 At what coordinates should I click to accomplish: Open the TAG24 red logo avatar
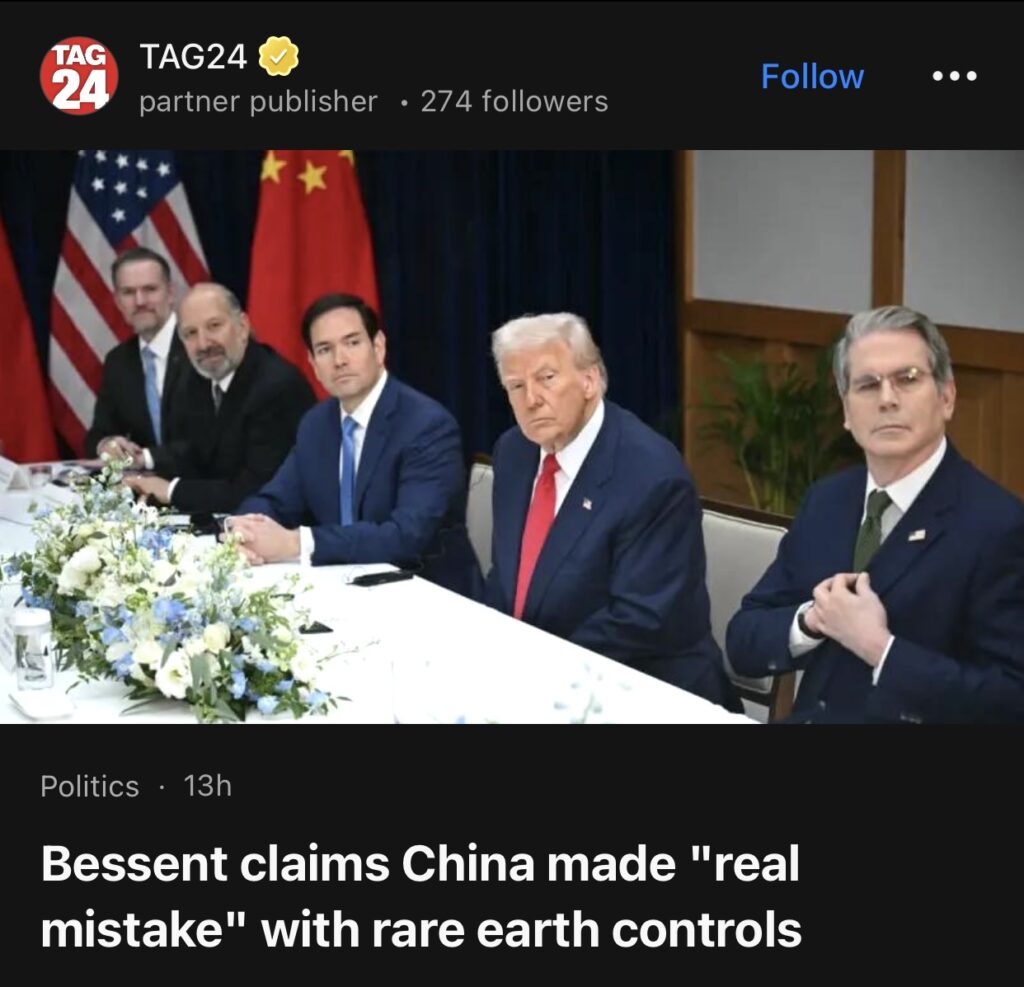79,76
